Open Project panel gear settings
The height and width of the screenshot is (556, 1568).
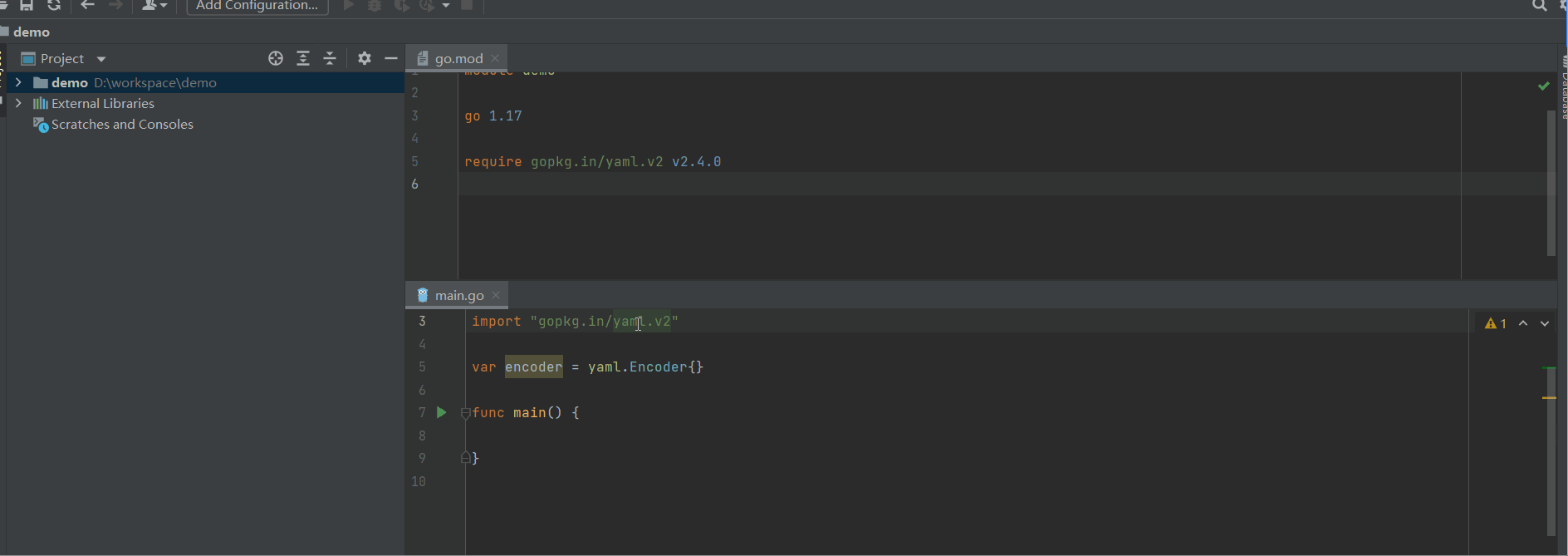[x=365, y=58]
